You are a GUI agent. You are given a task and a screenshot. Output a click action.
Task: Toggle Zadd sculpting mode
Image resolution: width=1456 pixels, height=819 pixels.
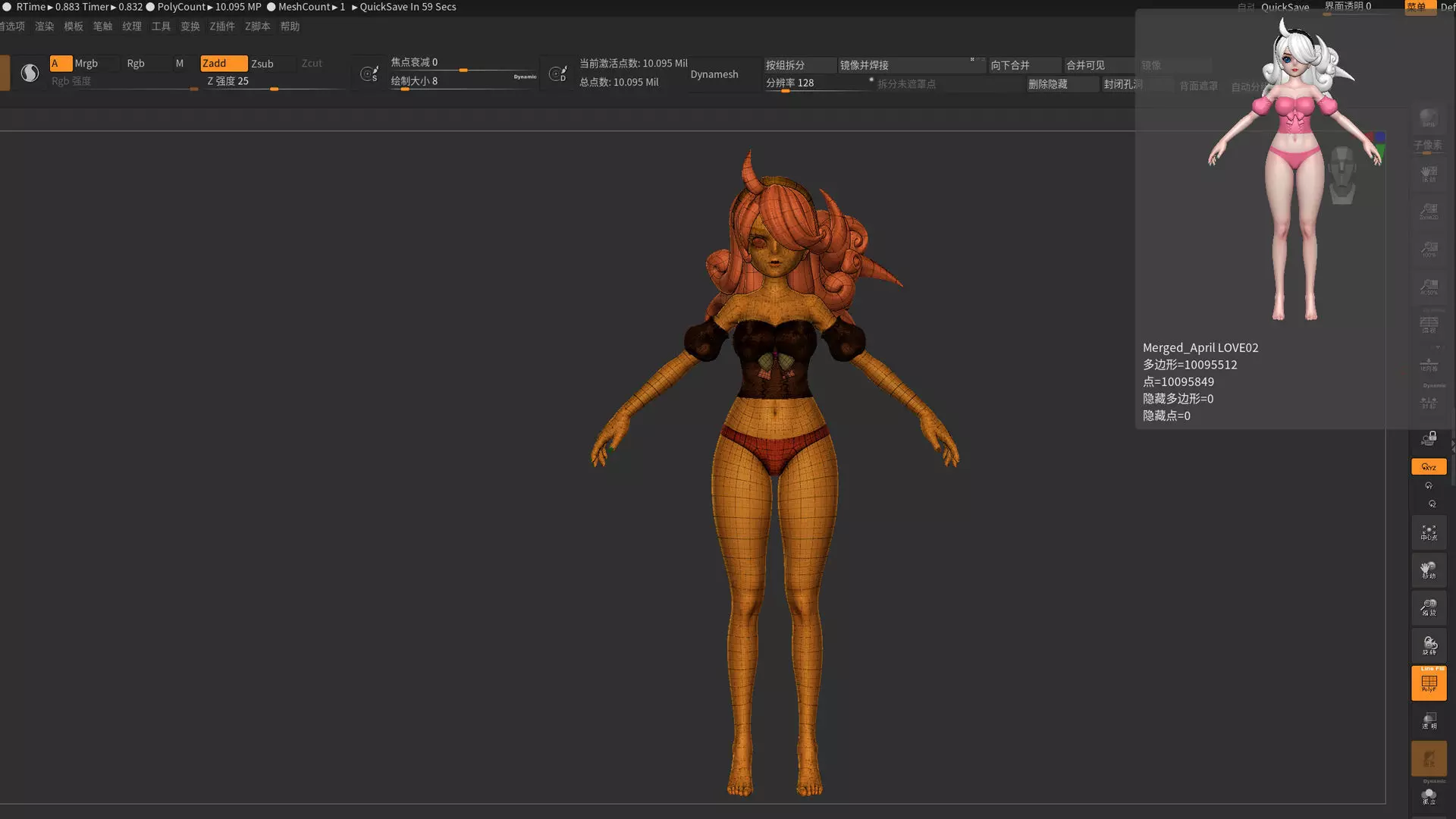[224, 64]
